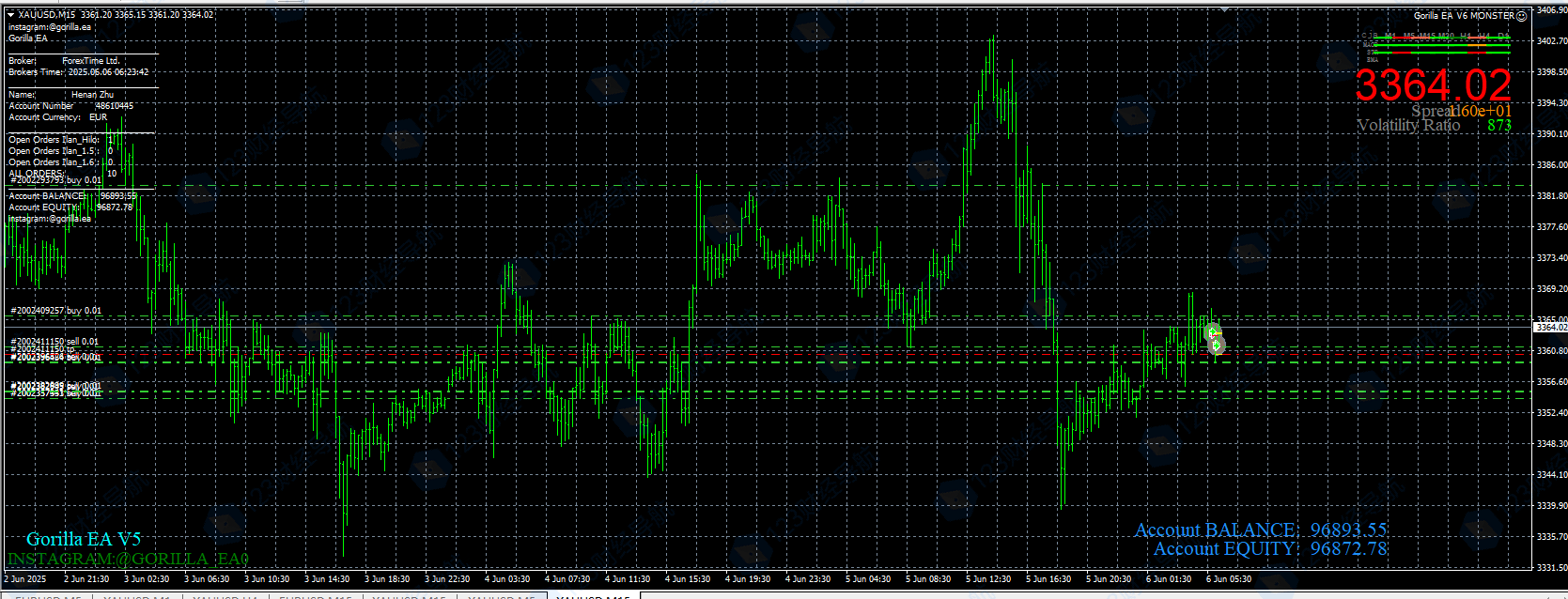Viewport: 1568px width, 599px height.
Task: Open One-Click Trading via triangle beside XAUUSD,M15
Action: [x=11, y=15]
